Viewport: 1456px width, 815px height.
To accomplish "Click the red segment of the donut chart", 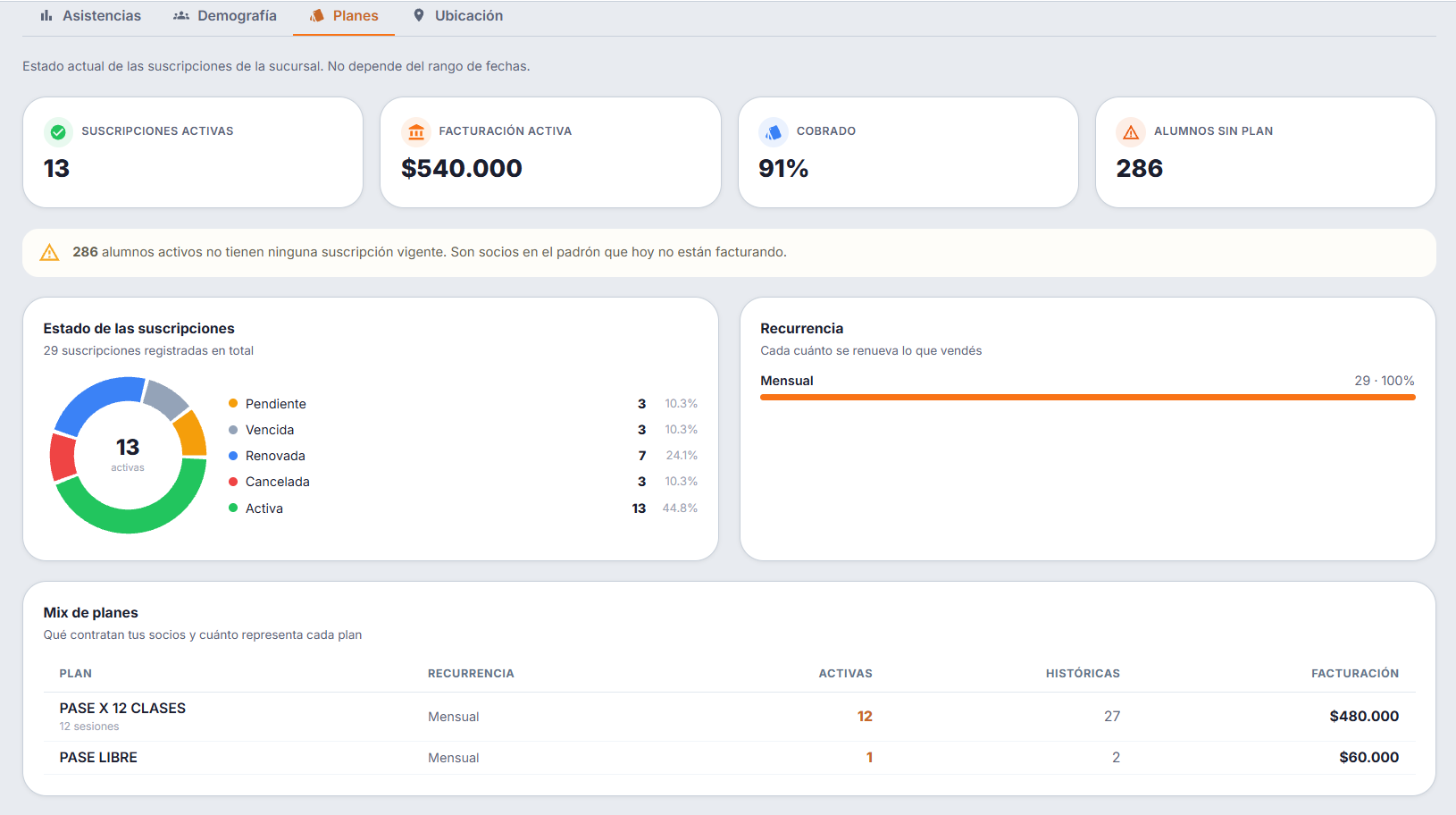I will point(62,458).
